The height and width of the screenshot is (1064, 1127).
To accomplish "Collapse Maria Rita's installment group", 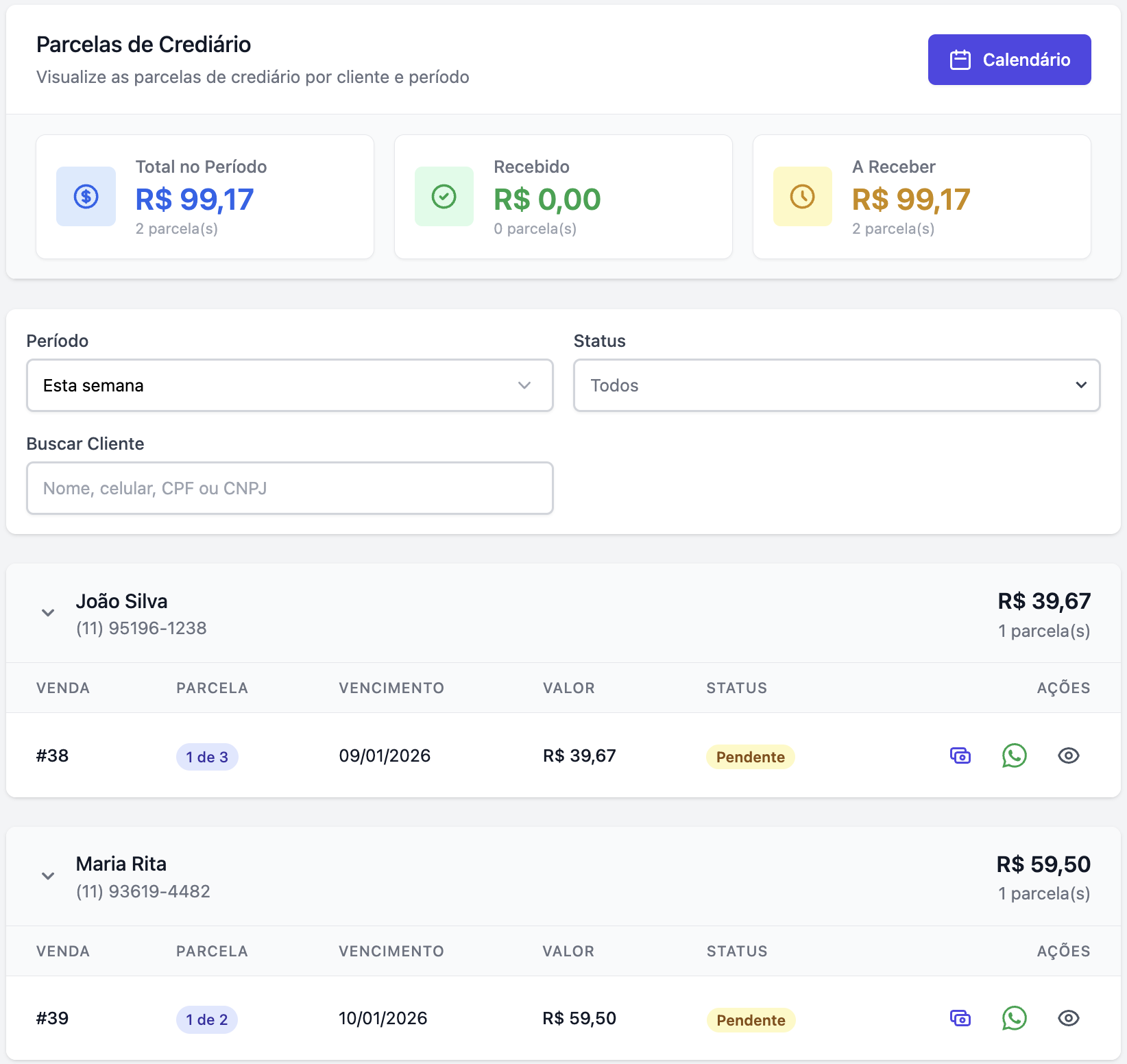I will pos(48,876).
